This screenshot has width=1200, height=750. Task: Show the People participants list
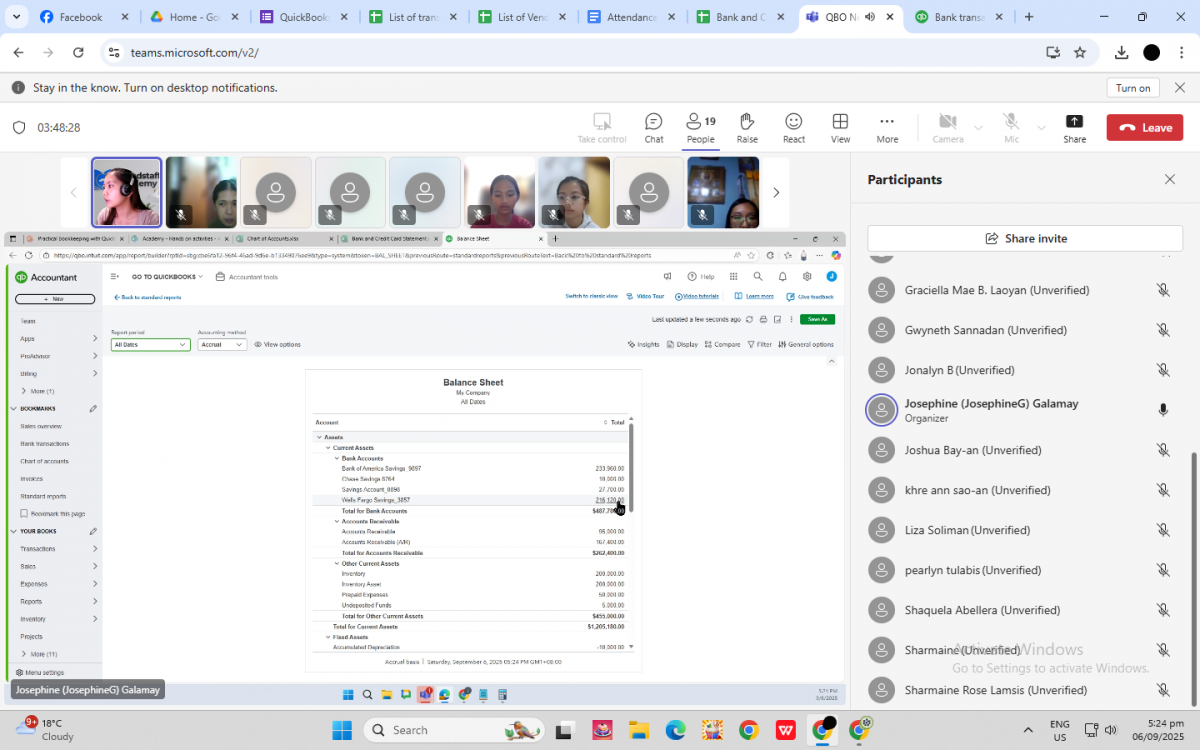(x=700, y=128)
